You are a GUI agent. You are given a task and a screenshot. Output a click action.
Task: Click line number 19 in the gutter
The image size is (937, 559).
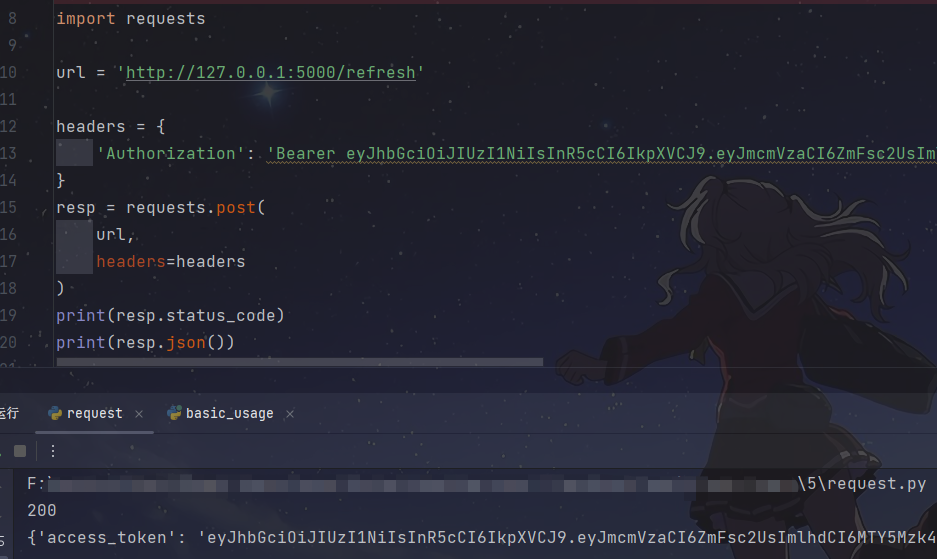pos(8,315)
